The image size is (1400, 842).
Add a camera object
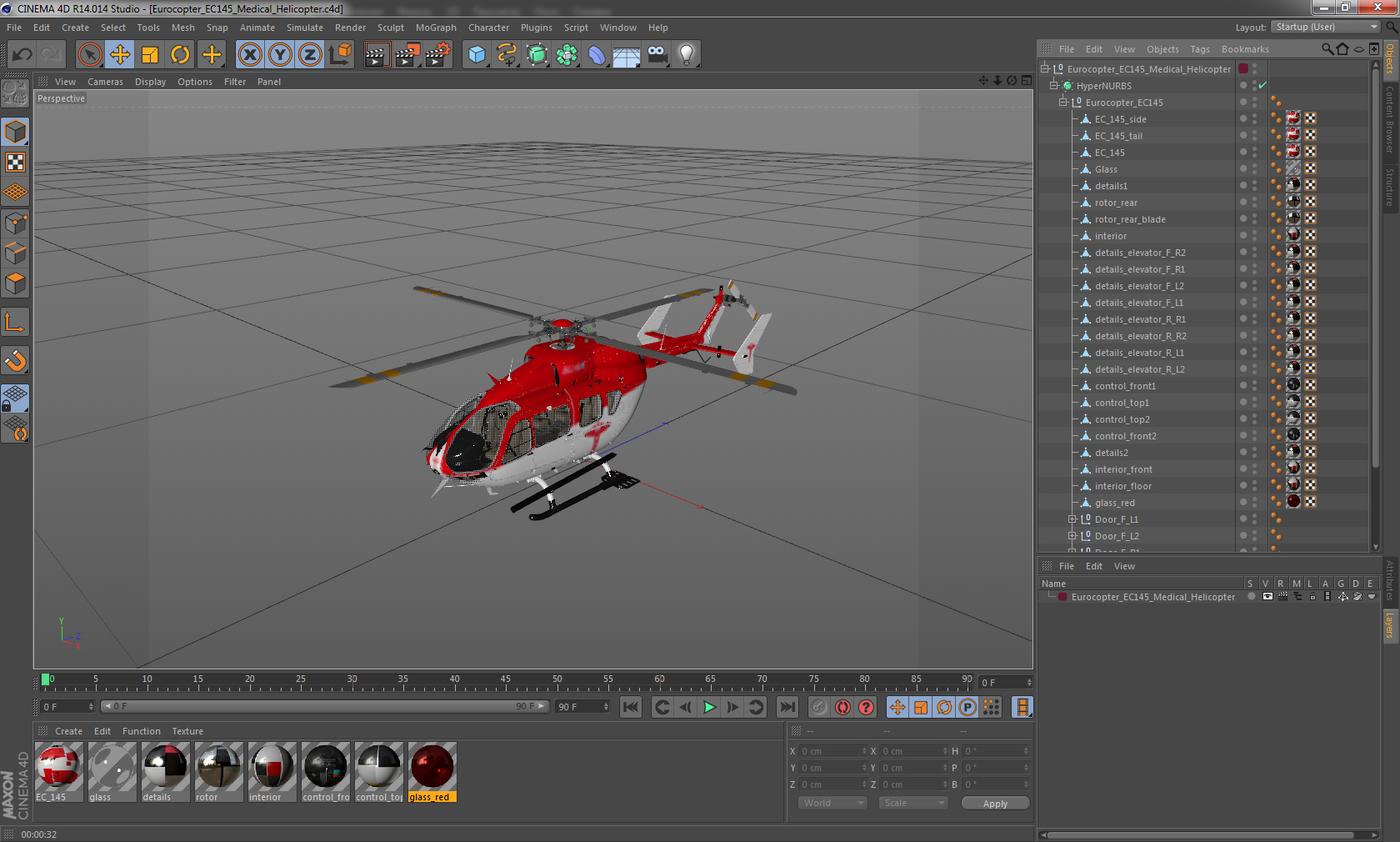click(657, 55)
